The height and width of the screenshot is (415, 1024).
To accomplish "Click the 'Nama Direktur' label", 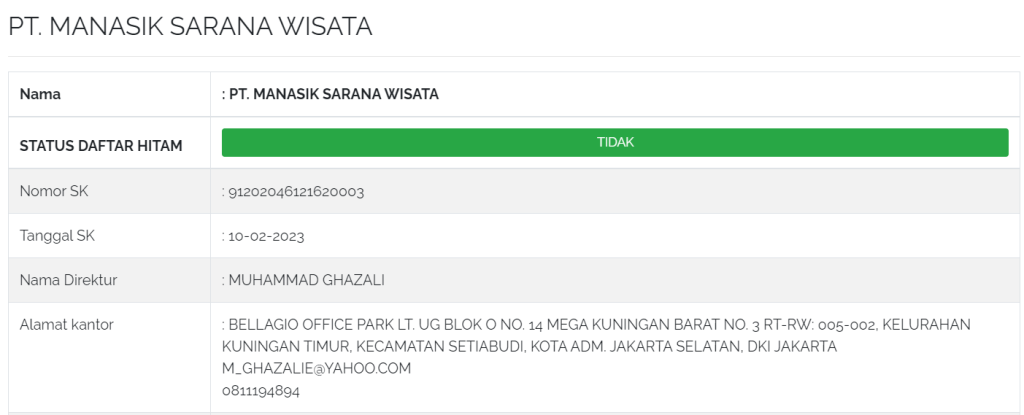I will coord(68,280).
